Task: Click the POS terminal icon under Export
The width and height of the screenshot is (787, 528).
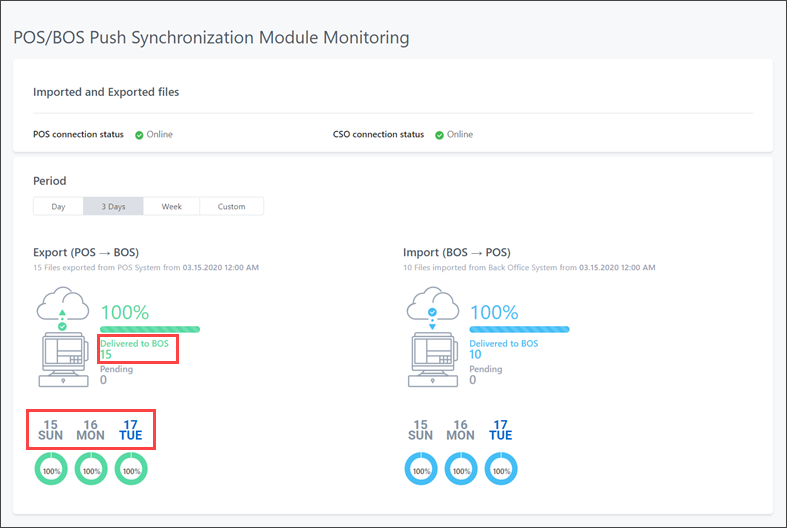Action: pos(63,359)
